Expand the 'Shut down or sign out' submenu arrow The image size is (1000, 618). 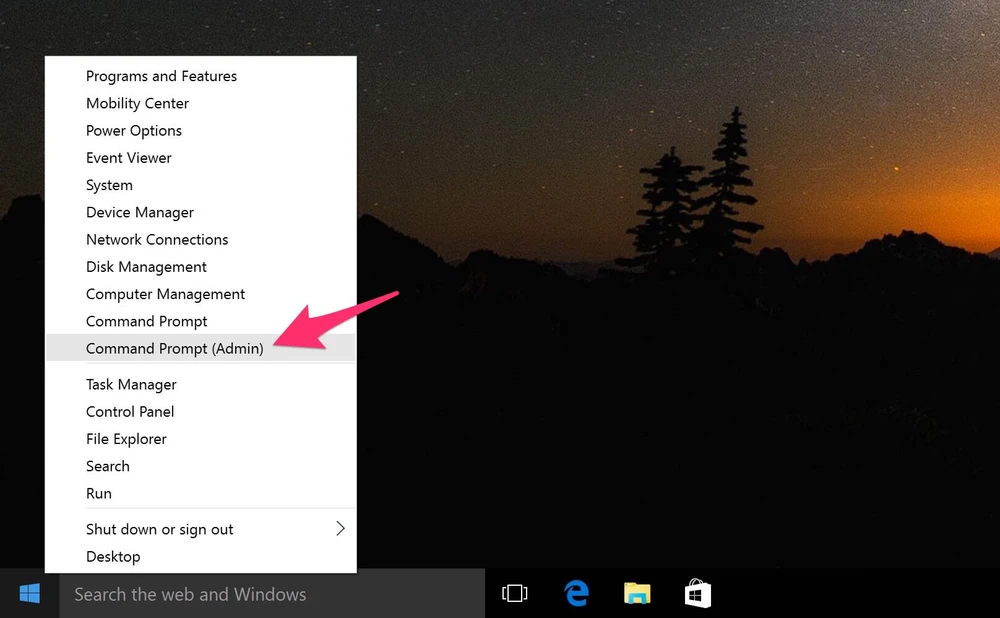pos(340,529)
